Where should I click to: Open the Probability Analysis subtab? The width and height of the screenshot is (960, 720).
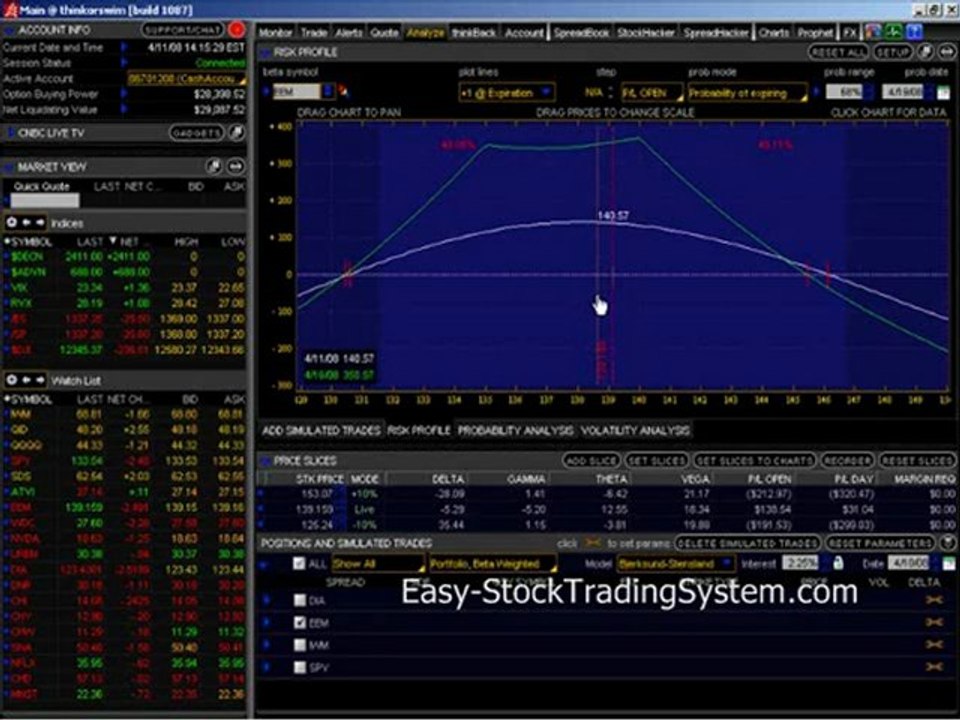(x=516, y=430)
